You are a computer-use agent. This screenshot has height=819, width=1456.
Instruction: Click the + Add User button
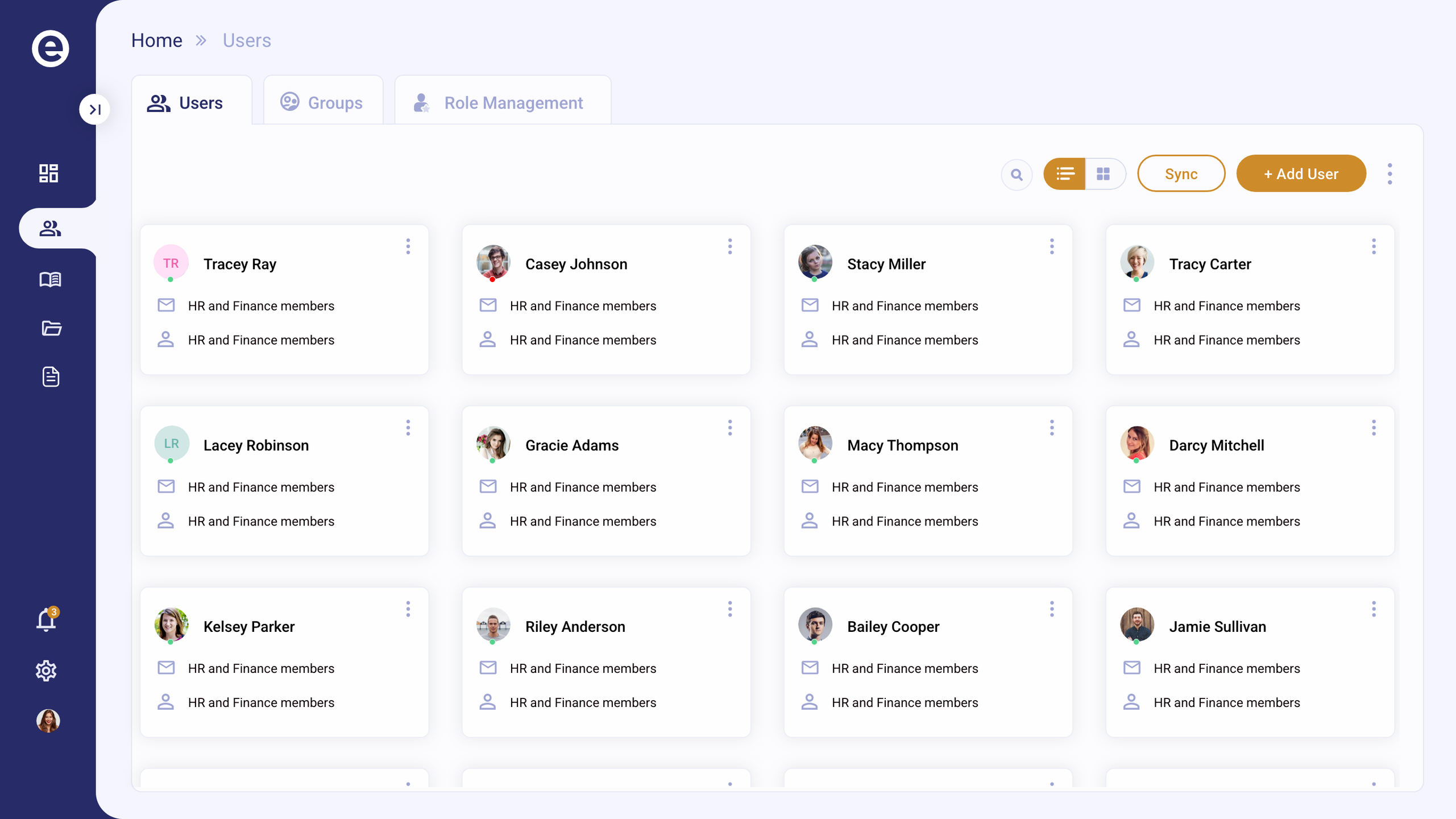pyautogui.click(x=1301, y=174)
